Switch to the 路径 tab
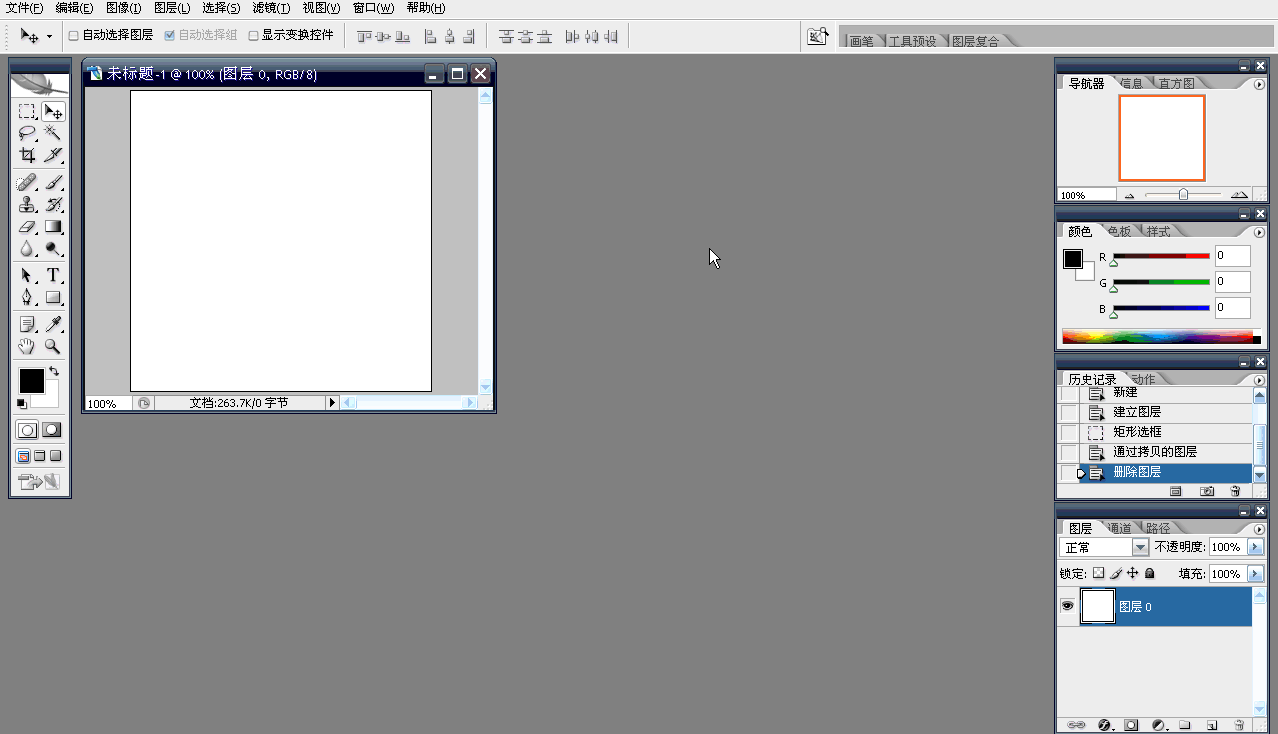 point(1158,528)
